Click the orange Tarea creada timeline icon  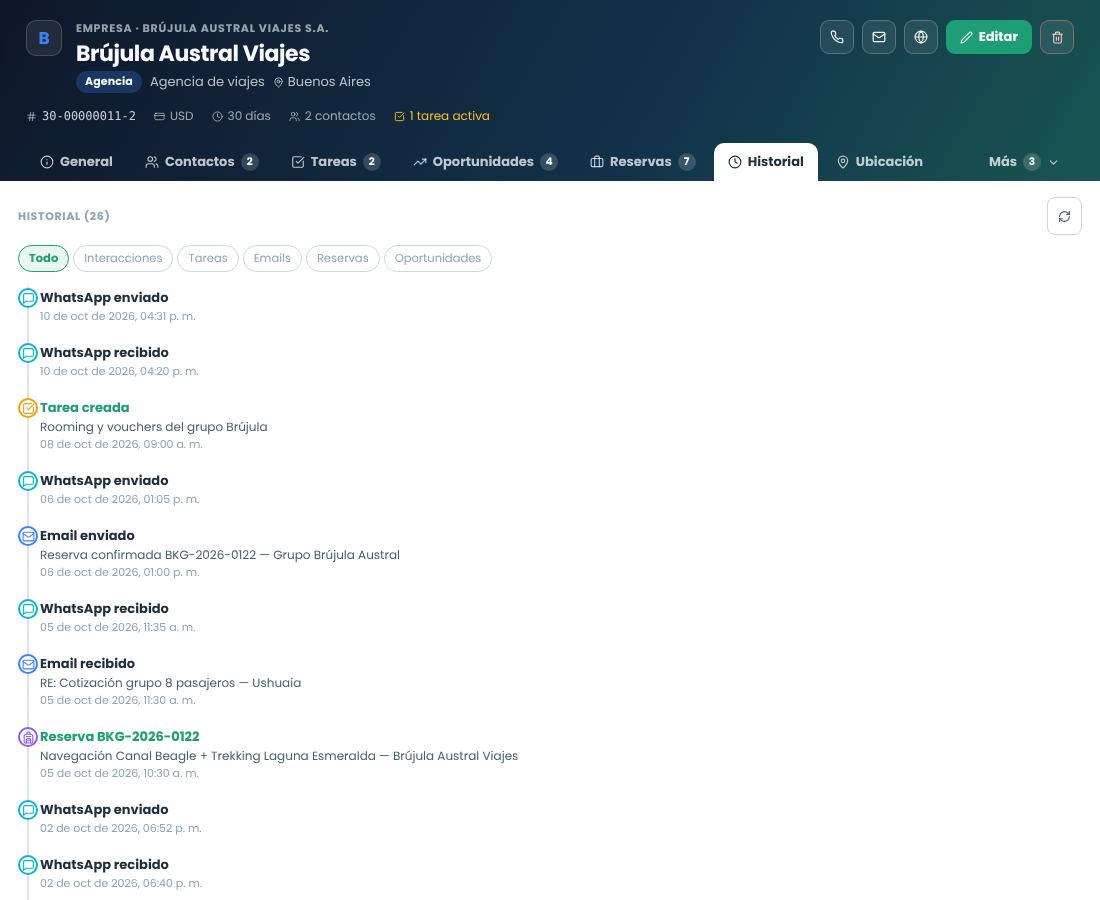click(27, 408)
